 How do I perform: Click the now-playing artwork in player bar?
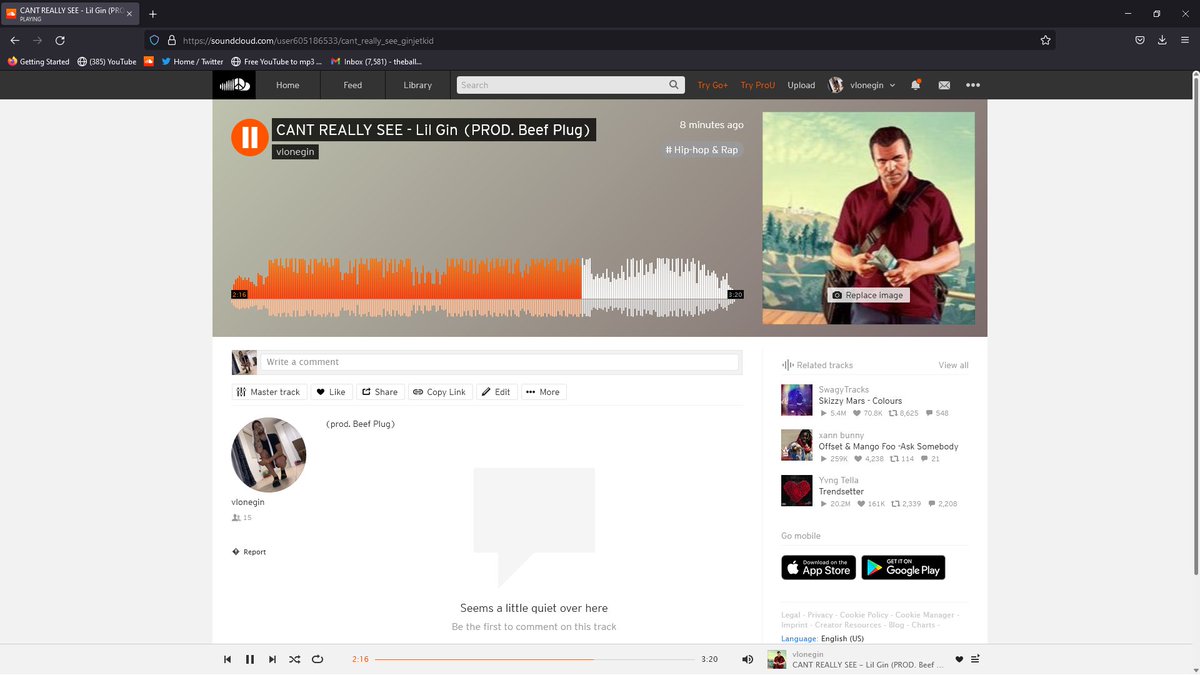coord(776,659)
